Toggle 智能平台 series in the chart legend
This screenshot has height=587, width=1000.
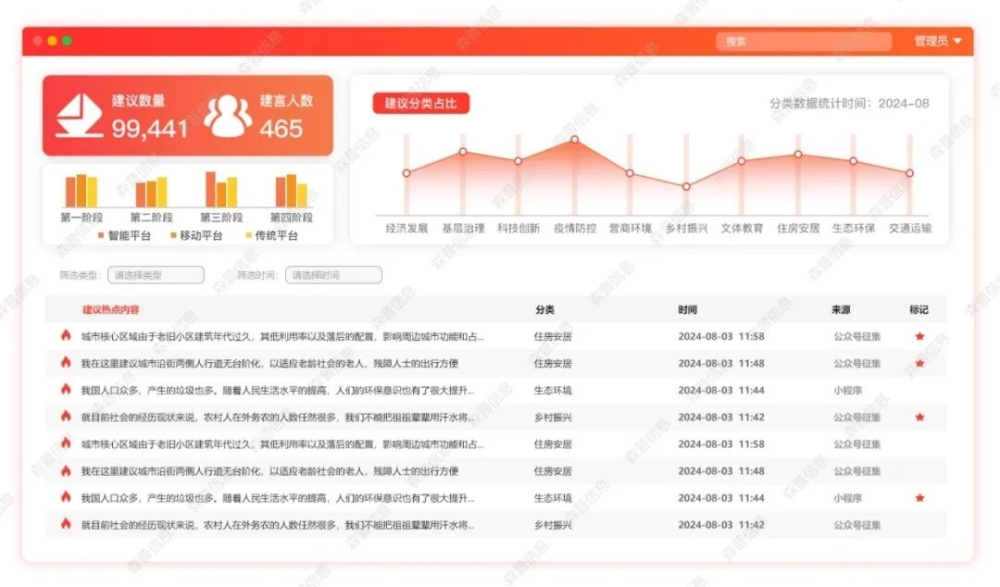click(125, 236)
